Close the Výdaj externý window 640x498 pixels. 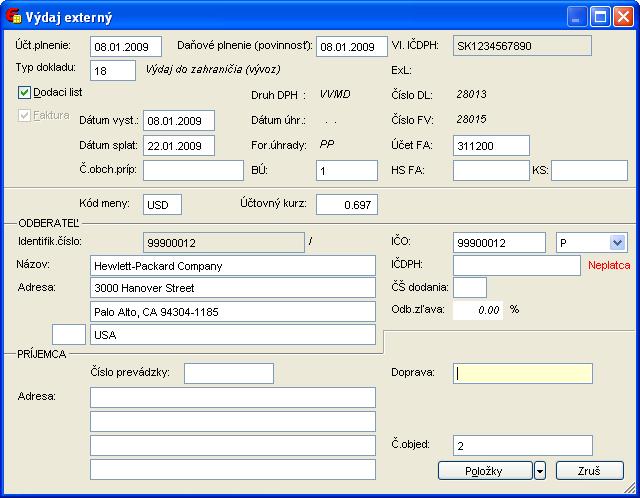[x=623, y=17]
